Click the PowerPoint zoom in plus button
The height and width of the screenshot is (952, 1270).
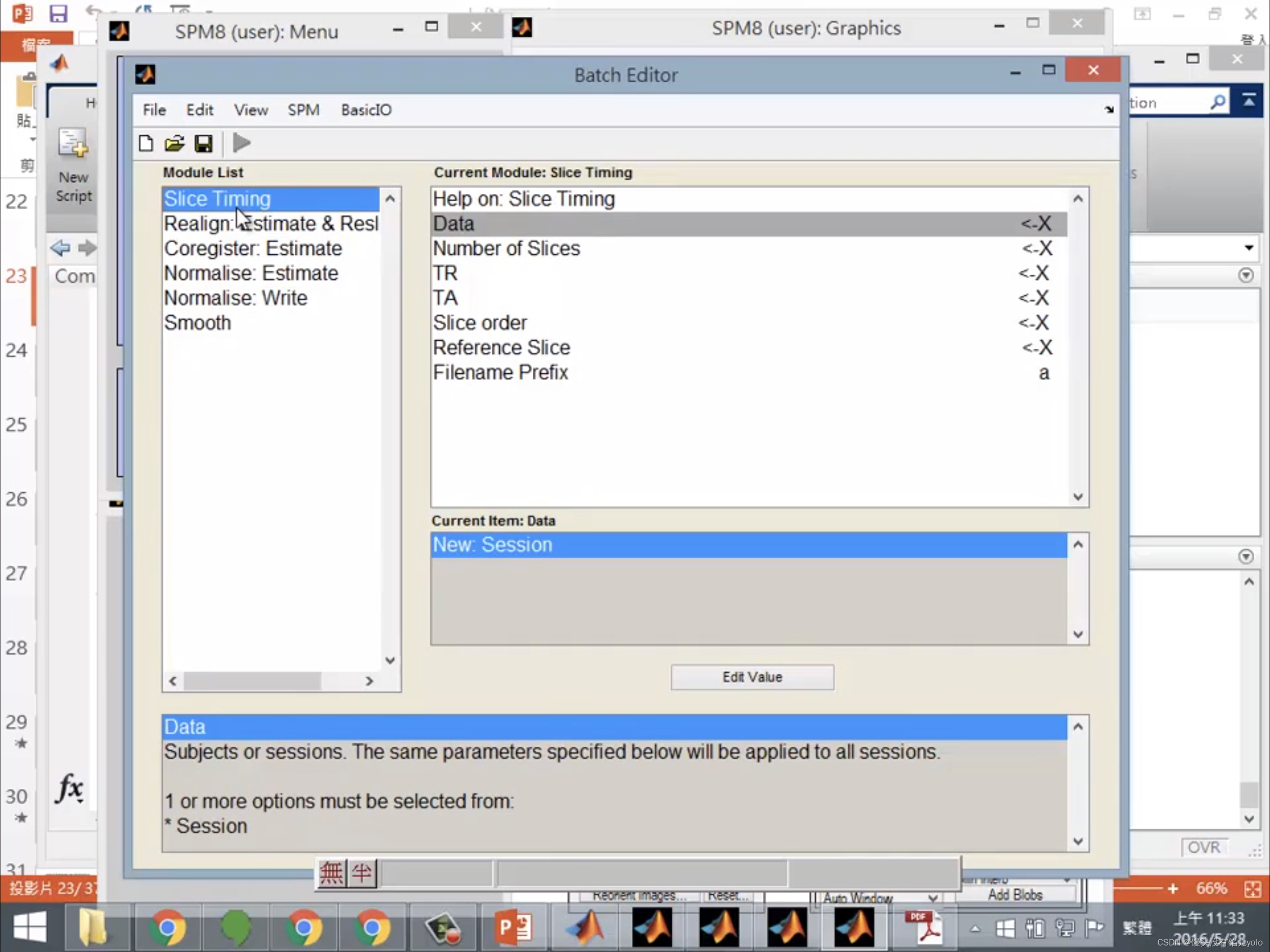[x=1173, y=889]
